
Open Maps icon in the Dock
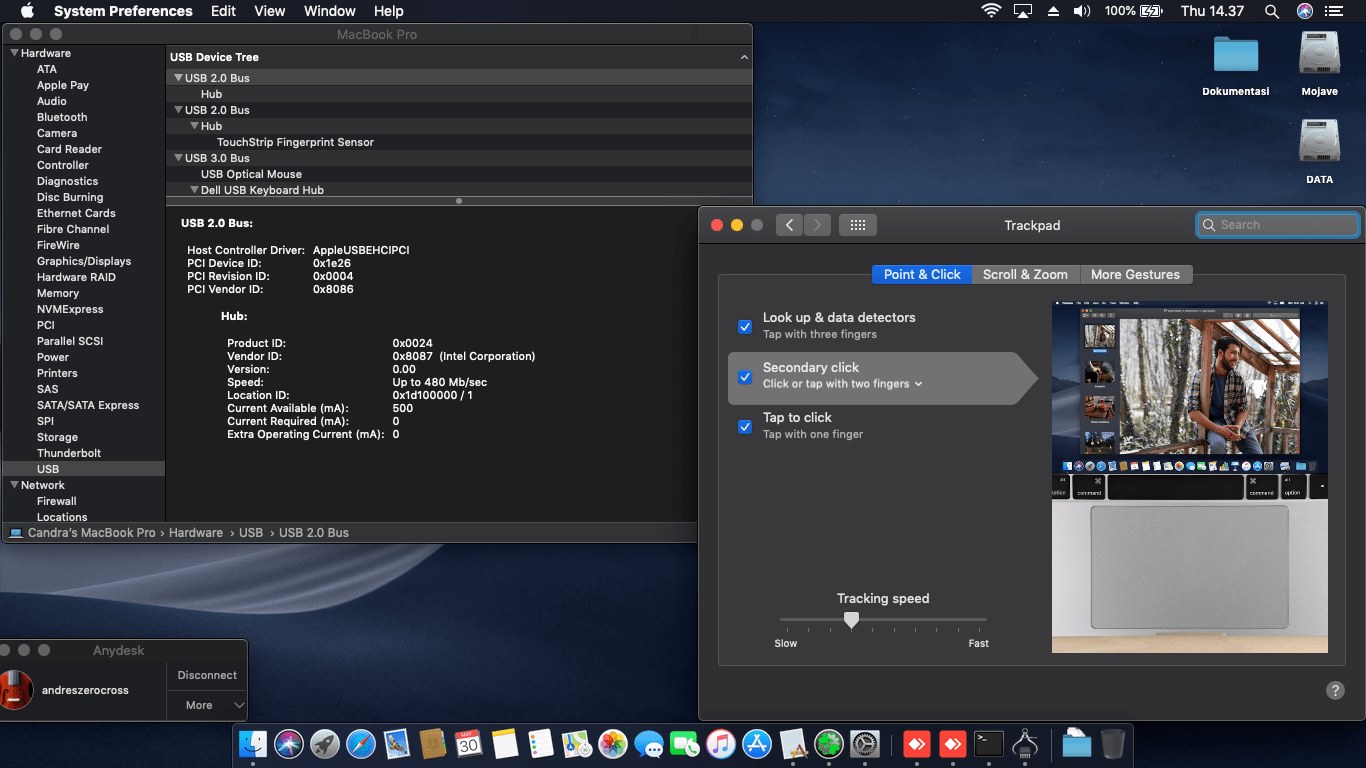click(x=576, y=743)
